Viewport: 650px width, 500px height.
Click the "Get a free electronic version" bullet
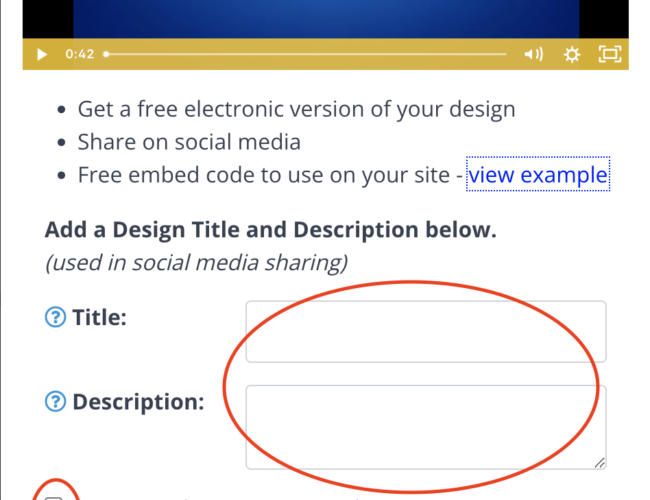point(296,109)
